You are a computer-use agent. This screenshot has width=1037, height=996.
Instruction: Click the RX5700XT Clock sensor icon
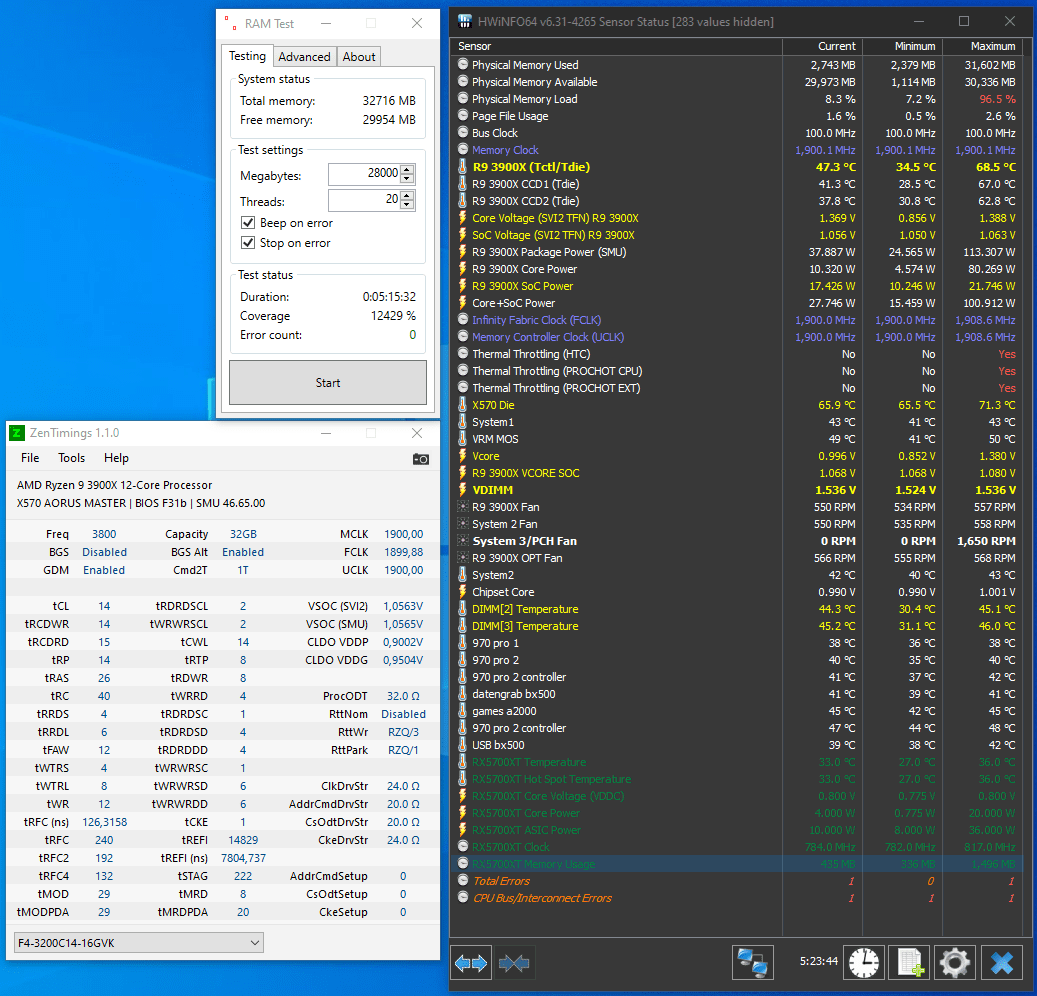point(463,847)
